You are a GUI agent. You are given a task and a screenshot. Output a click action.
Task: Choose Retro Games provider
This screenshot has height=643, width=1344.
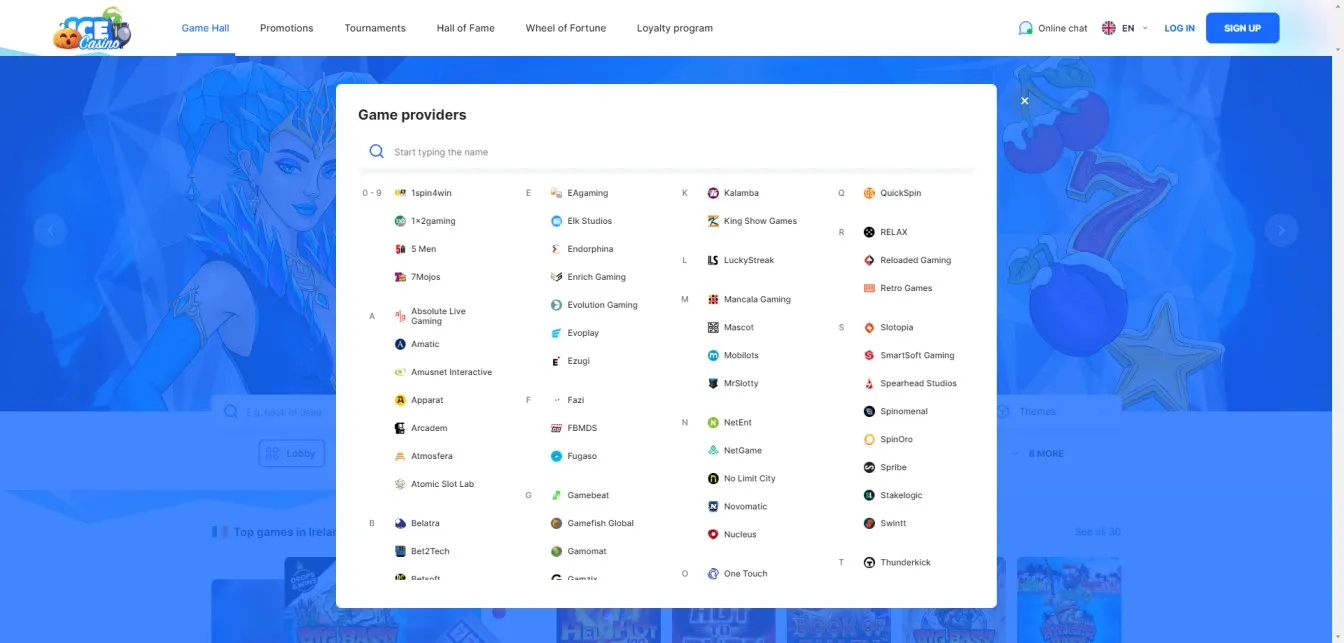(898, 288)
